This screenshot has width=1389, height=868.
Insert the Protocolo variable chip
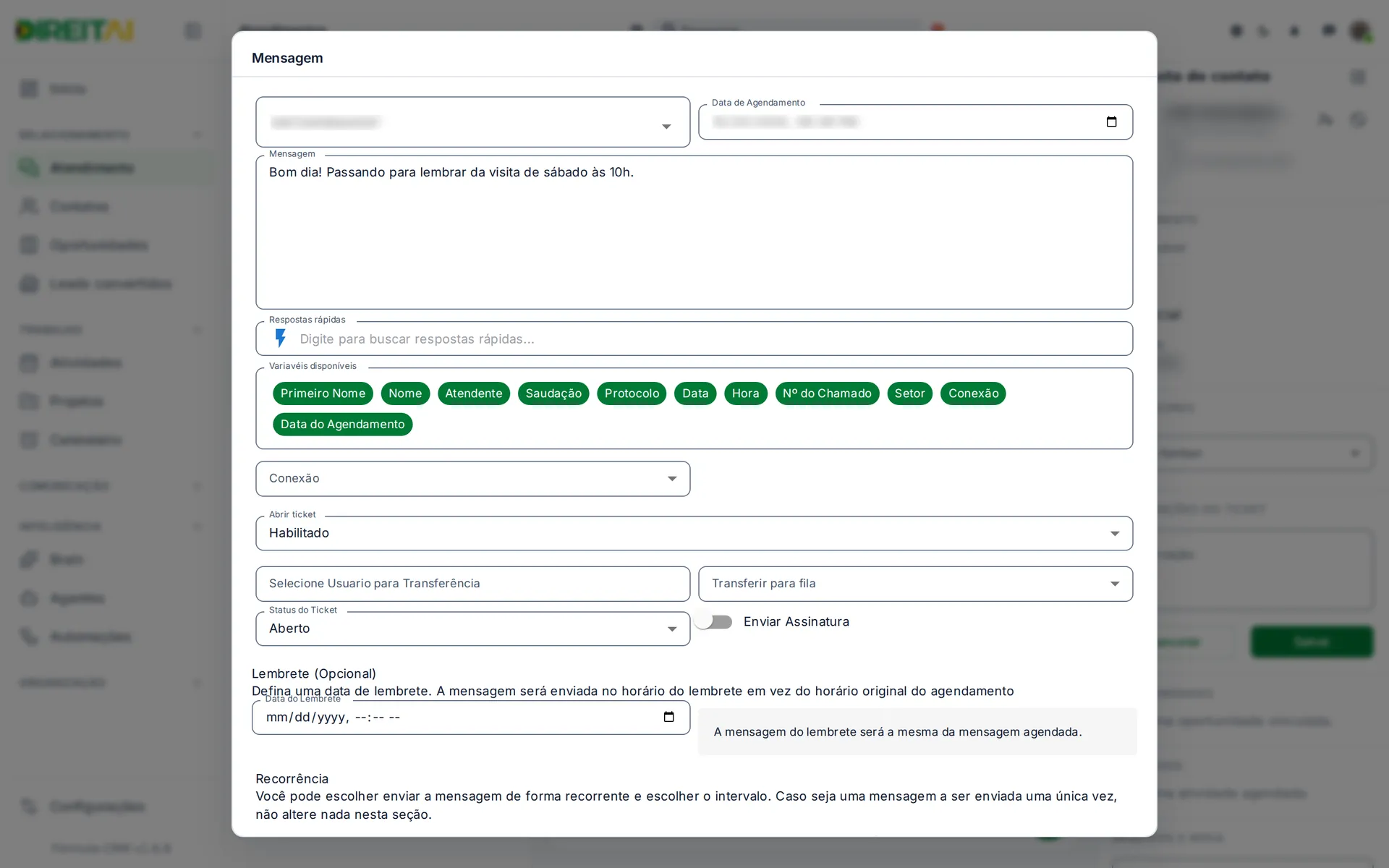coord(632,393)
